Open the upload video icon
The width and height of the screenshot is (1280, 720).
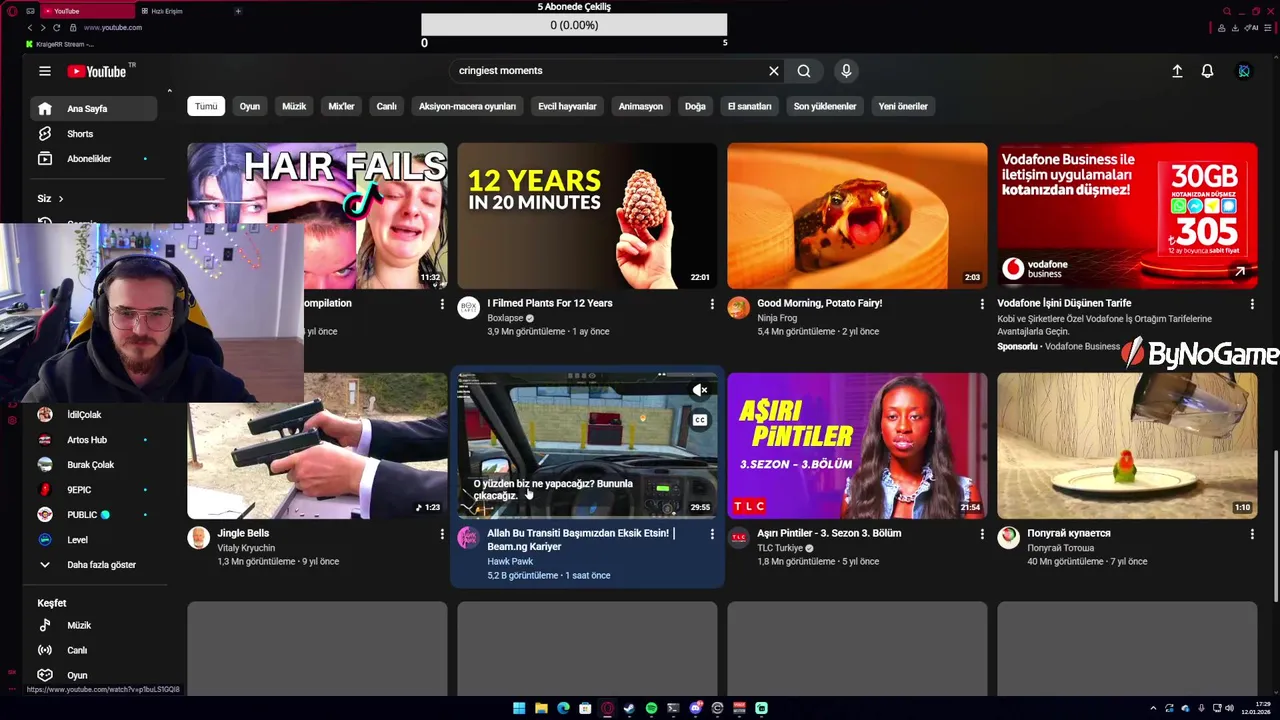(x=1177, y=71)
